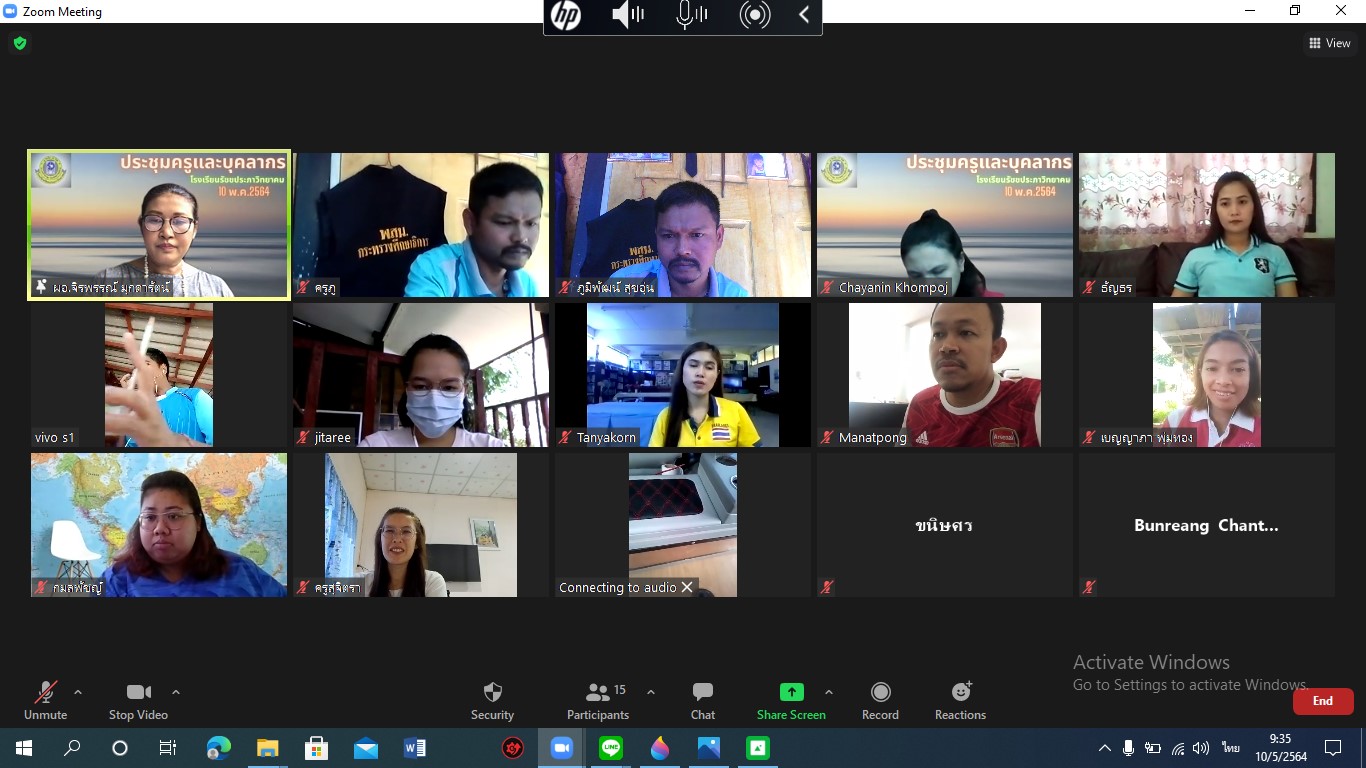The image size is (1366, 768).
Task: Select Tanyakorn's video thumbnail
Action: point(683,375)
